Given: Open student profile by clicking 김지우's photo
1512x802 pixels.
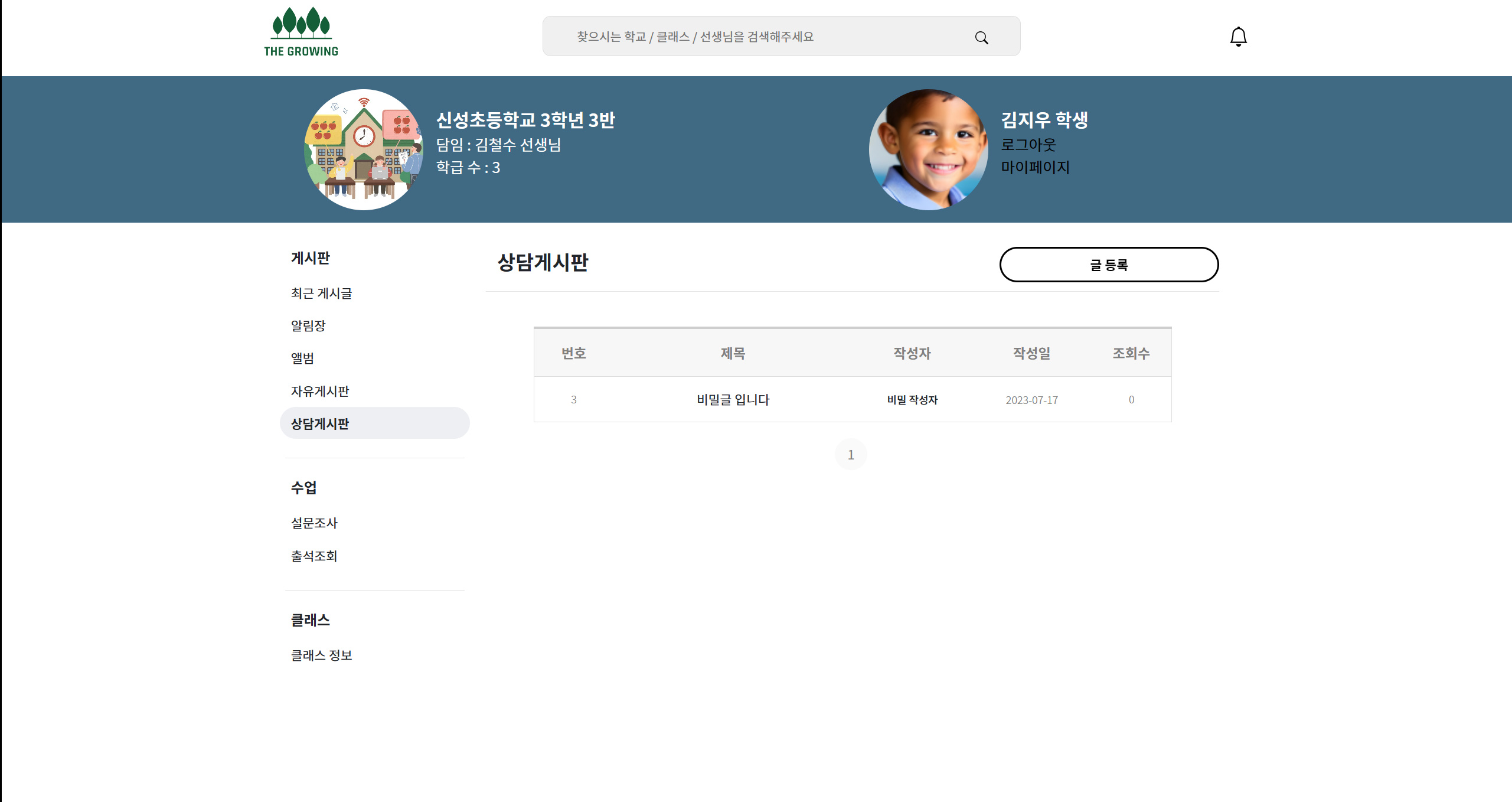Looking at the screenshot, I should tap(928, 149).
